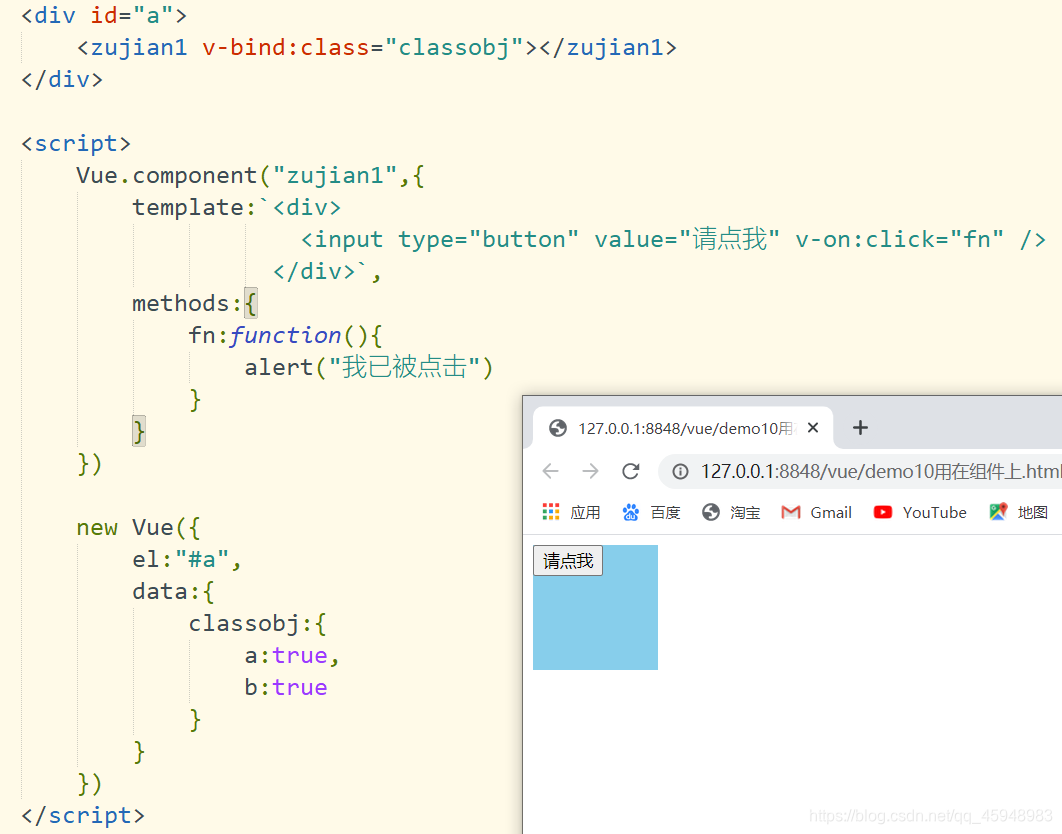This screenshot has height=834, width=1062.
Task: Click the Baidu paw bookmark icon
Action: (631, 512)
